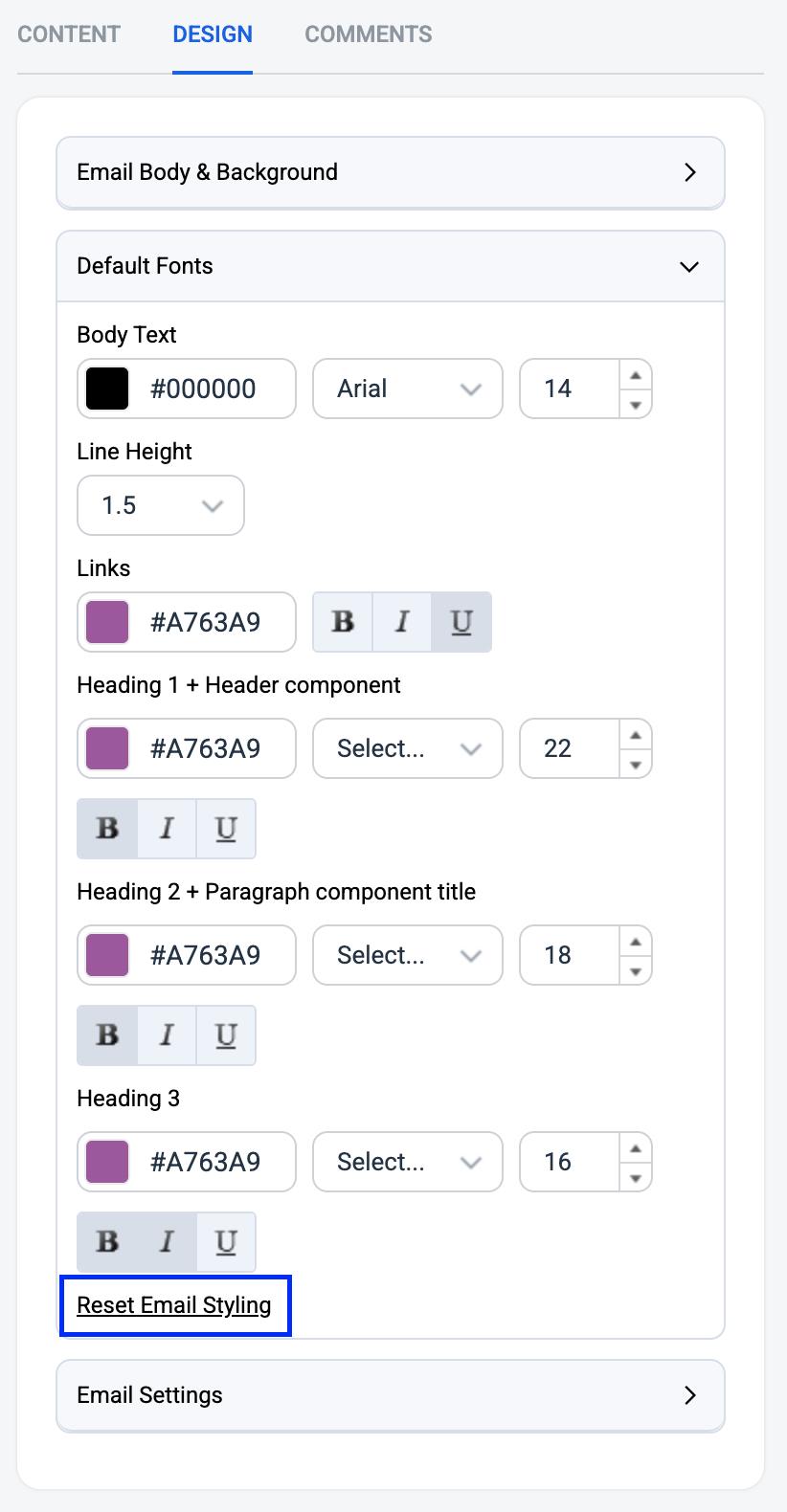Toggle bold for Heading 3
Screen dimensions: 787x1512
click(107, 1242)
